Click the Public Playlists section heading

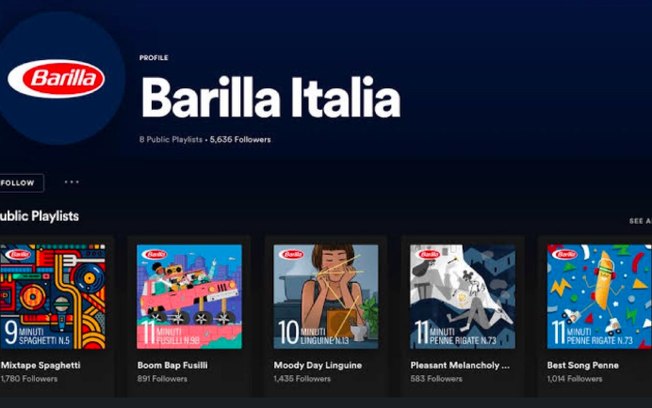39,216
